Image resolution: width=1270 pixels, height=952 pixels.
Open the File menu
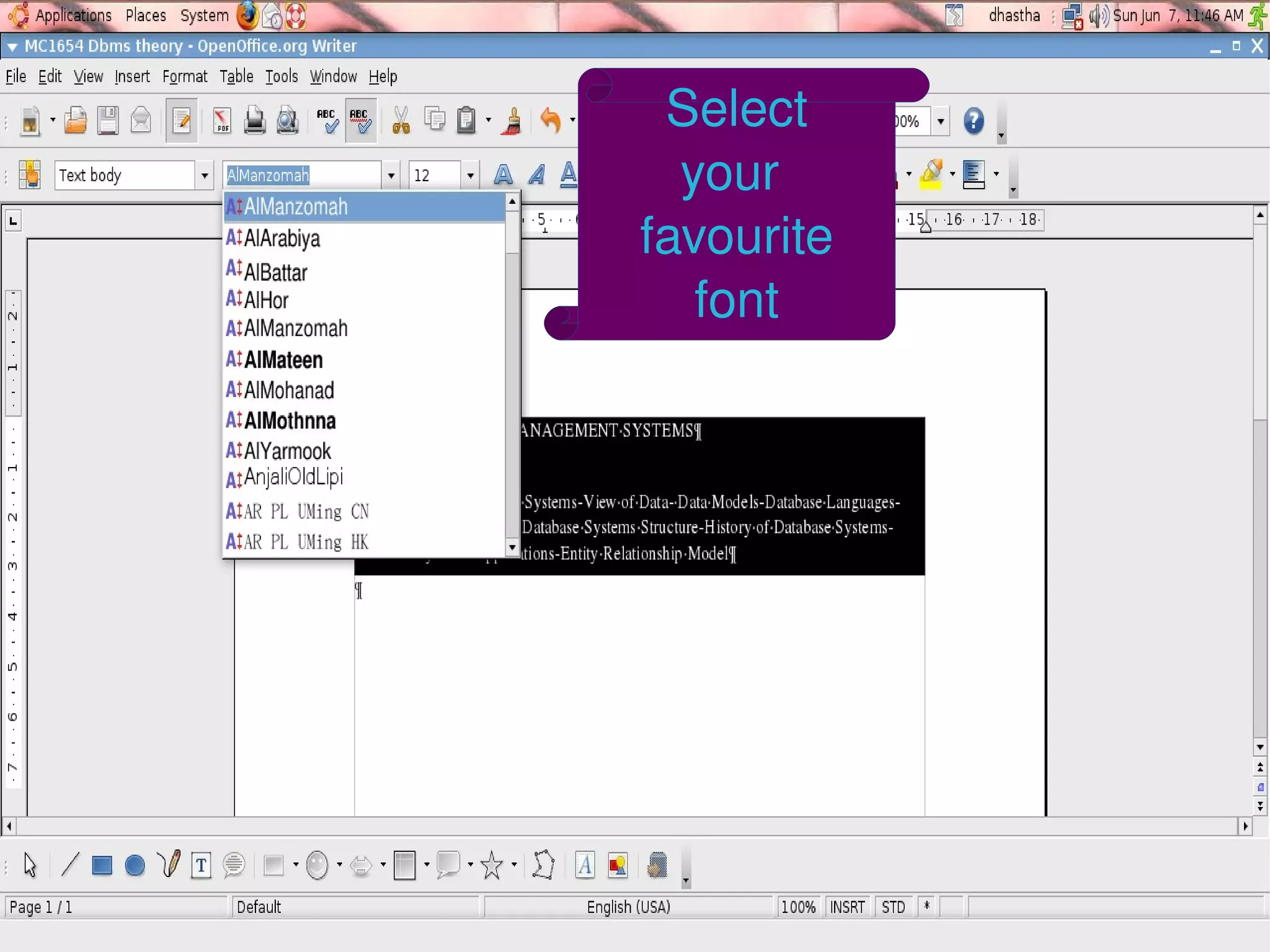pos(16,76)
